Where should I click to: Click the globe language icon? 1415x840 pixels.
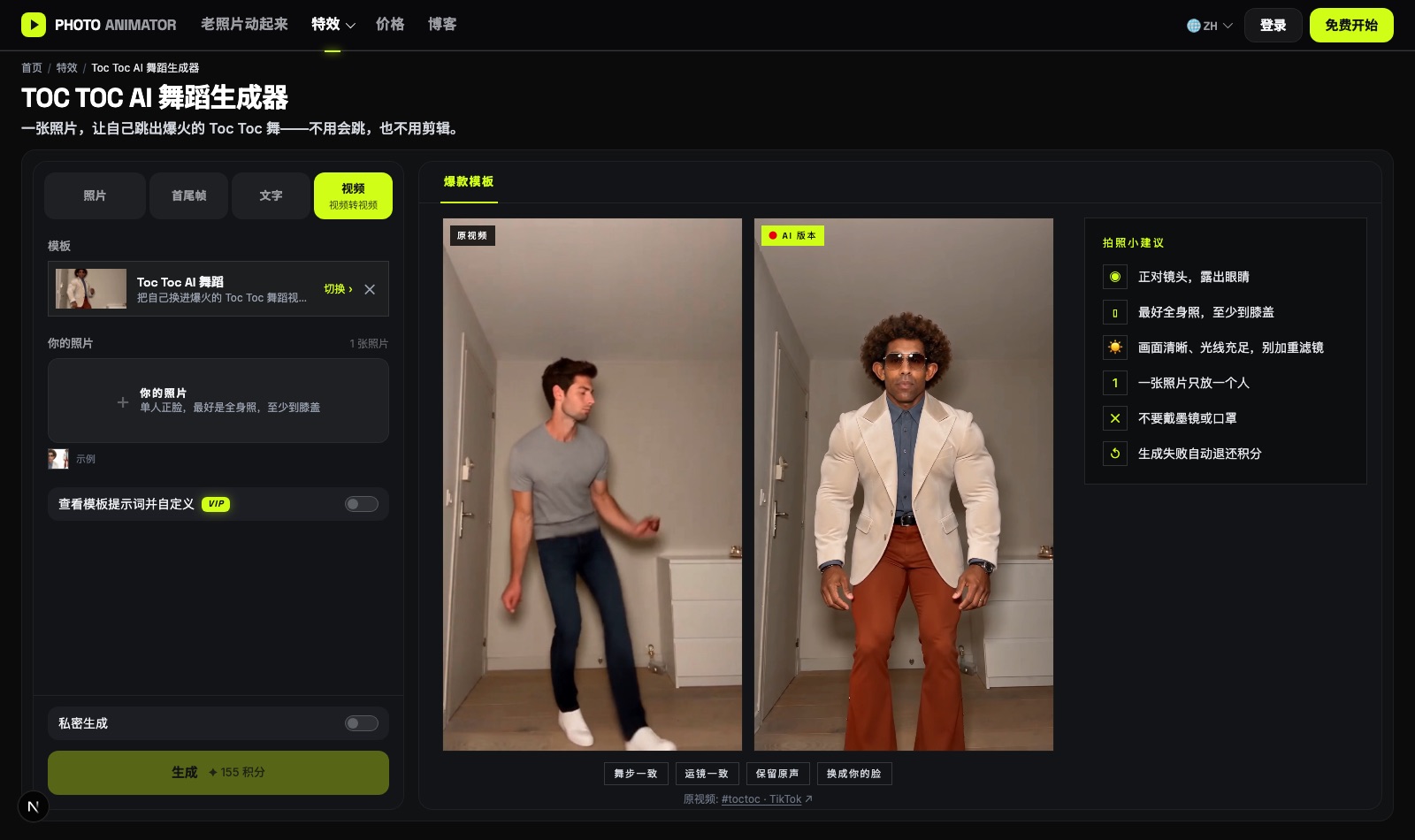1193,26
